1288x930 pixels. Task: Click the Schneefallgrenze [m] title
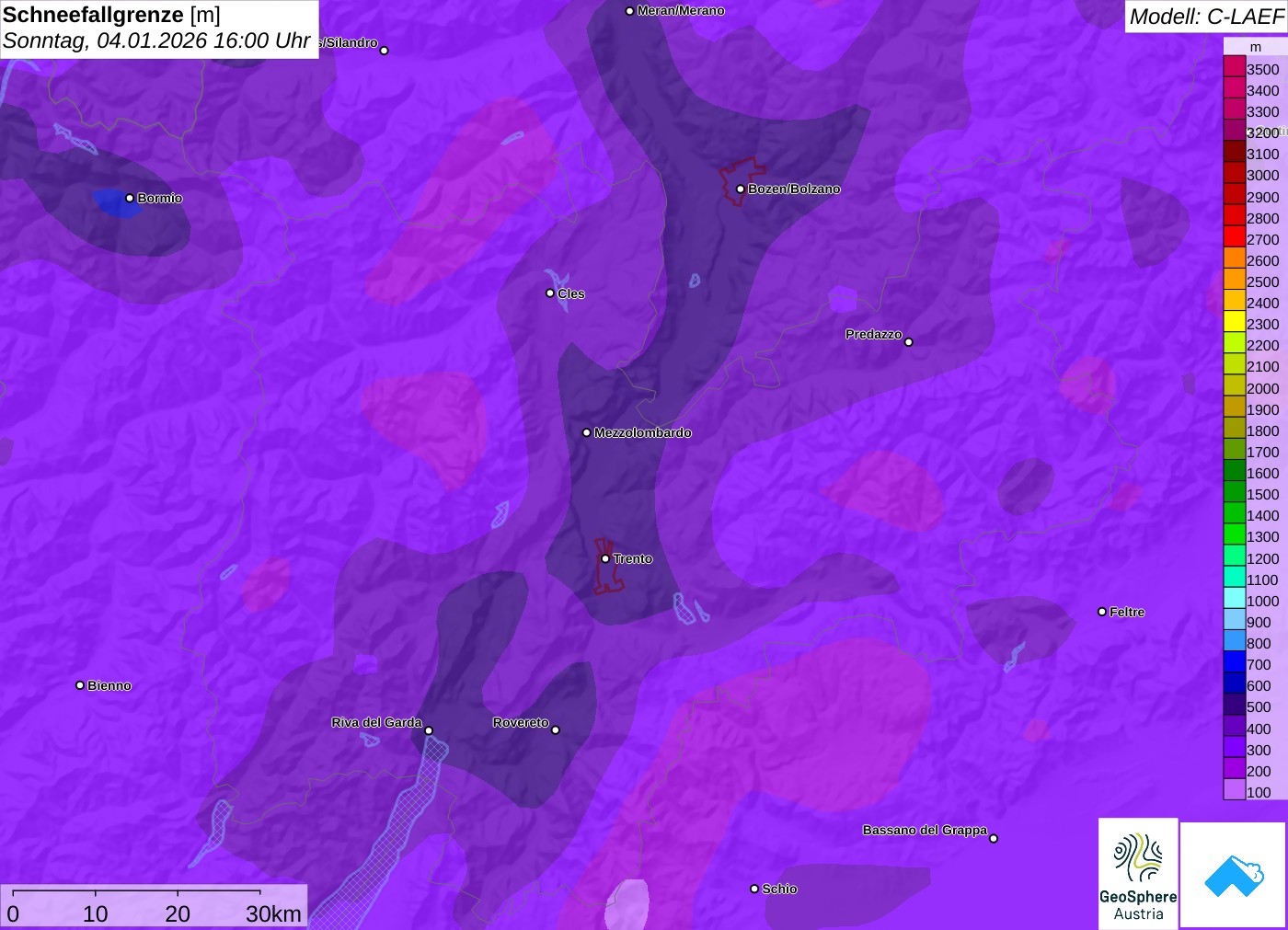pos(111,15)
